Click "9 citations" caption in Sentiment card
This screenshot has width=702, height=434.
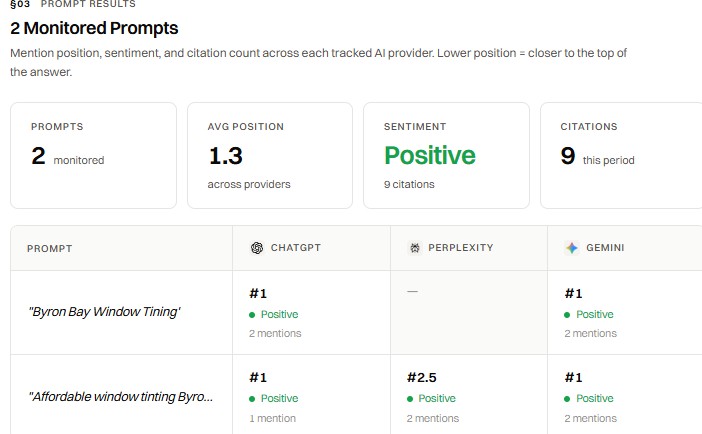[409, 185]
